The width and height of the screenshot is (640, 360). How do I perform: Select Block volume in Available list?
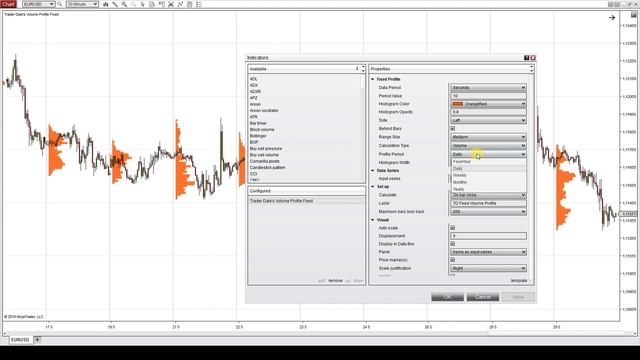point(262,130)
